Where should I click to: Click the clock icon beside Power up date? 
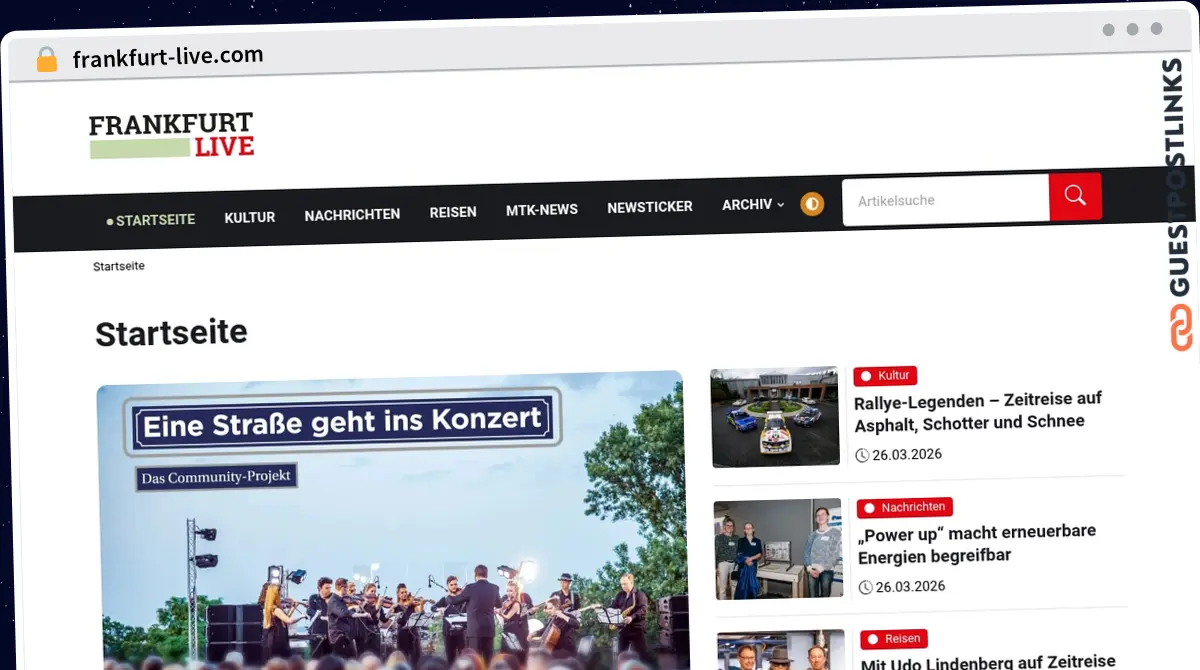866,587
